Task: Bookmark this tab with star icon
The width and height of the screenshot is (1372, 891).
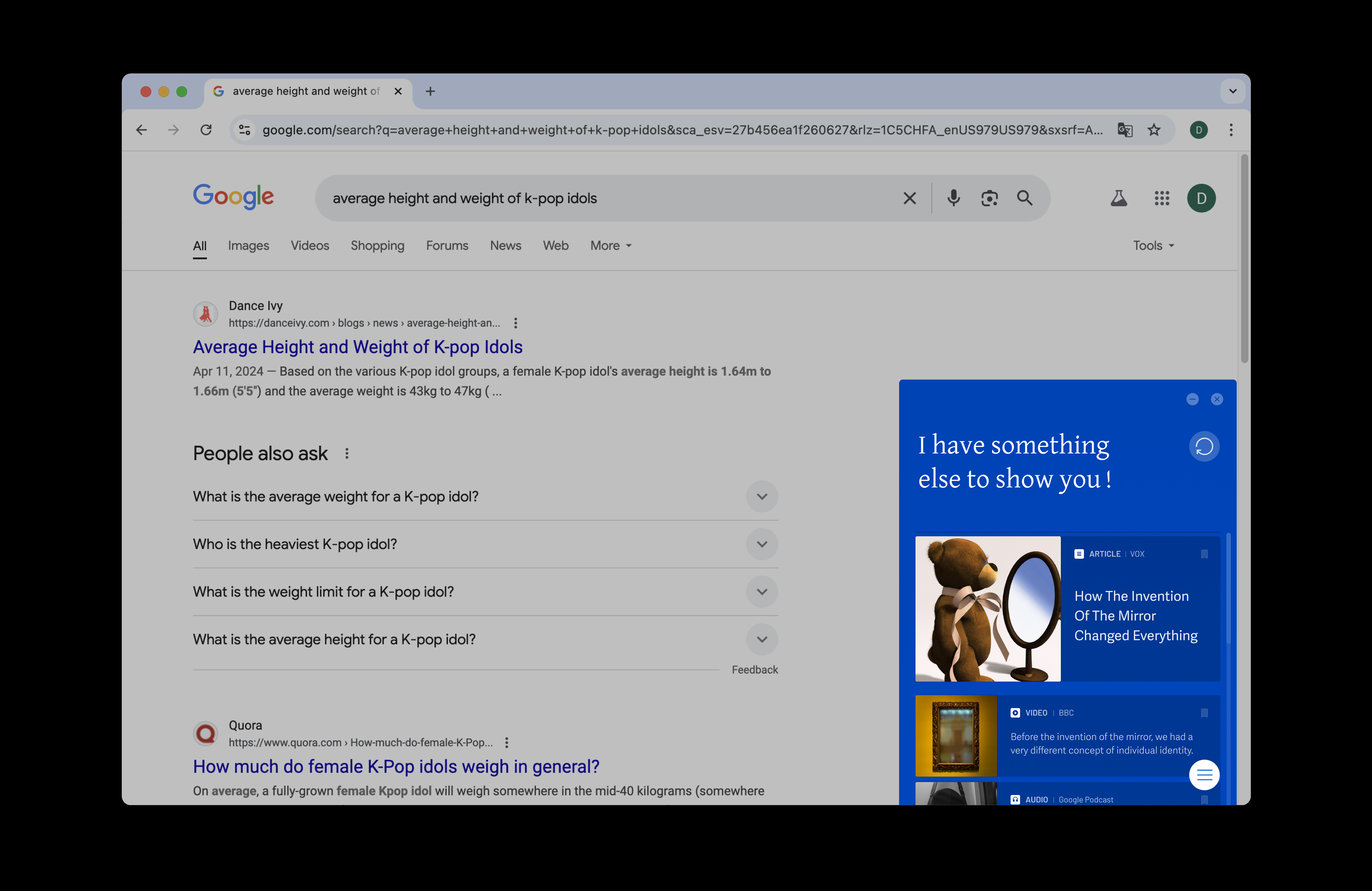Action: [x=1153, y=130]
